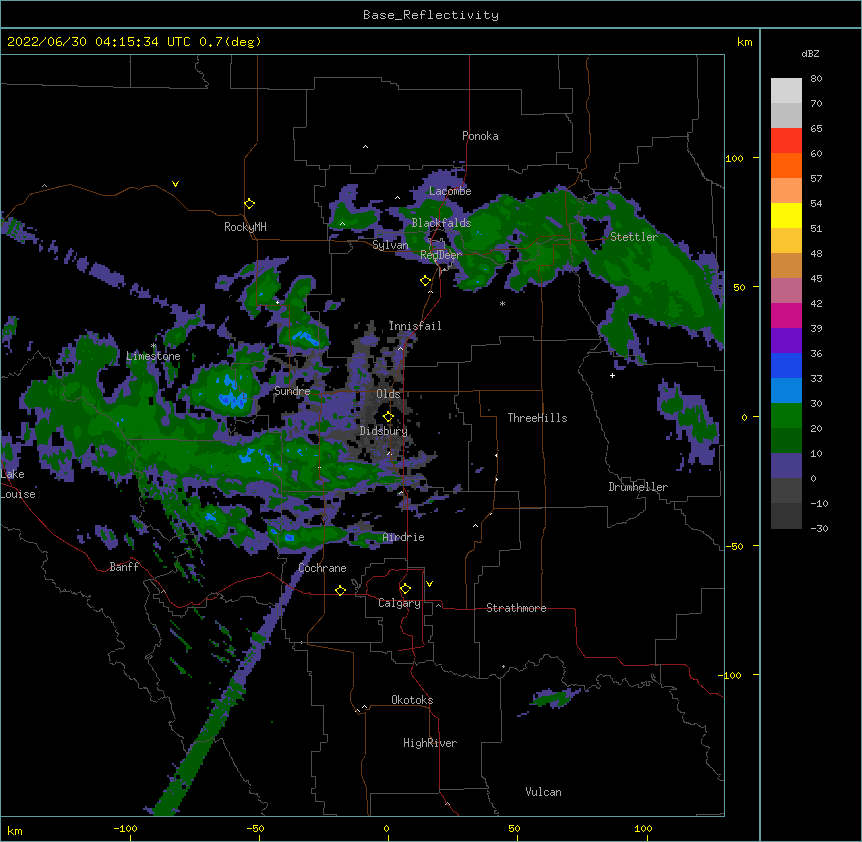Click the Vulcan label
The width and height of the screenshot is (862, 842).
pos(543,792)
